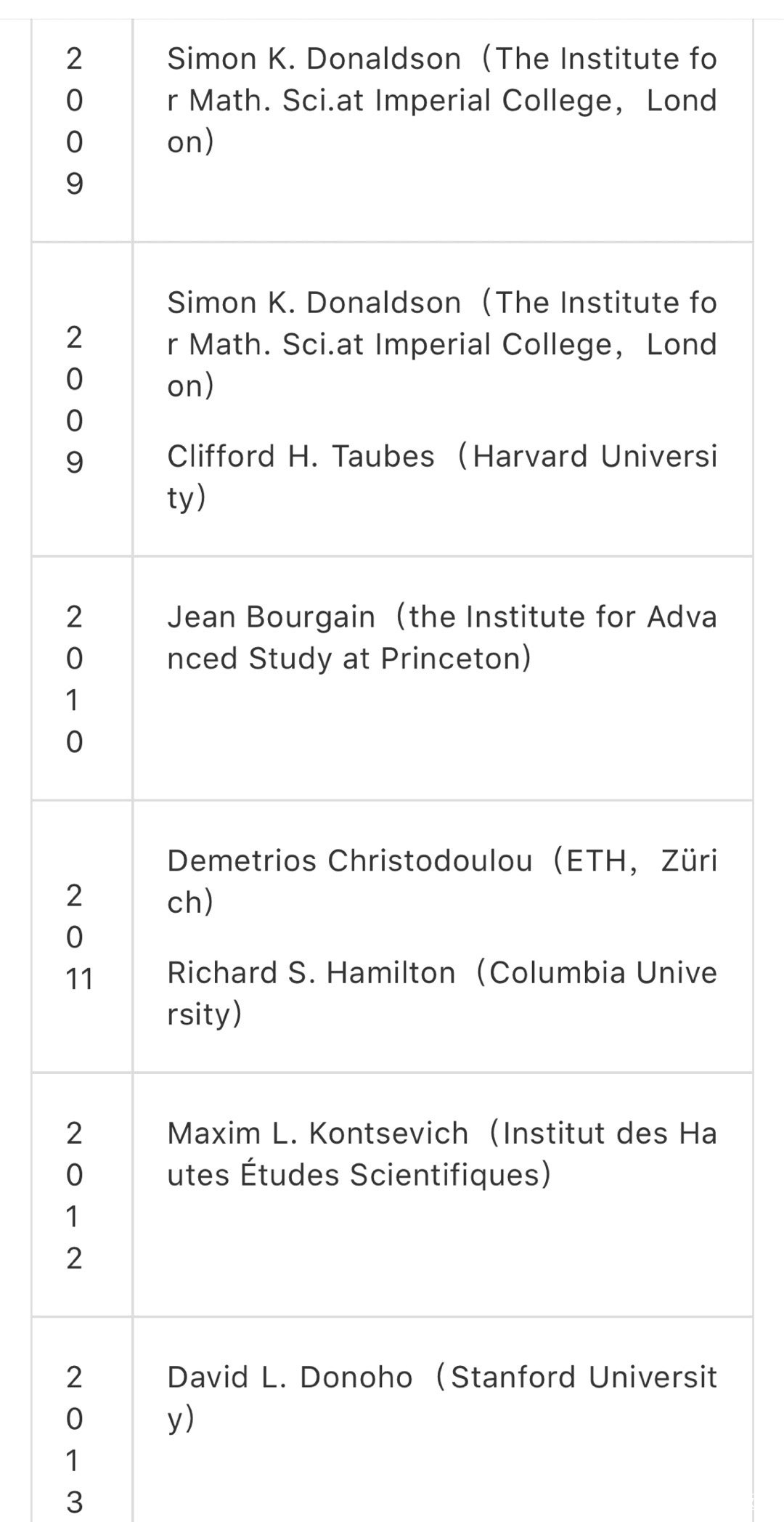Click the name Richard S. Hamilton
Image resolution: width=784 pixels, height=1522 pixels.
click(x=311, y=973)
